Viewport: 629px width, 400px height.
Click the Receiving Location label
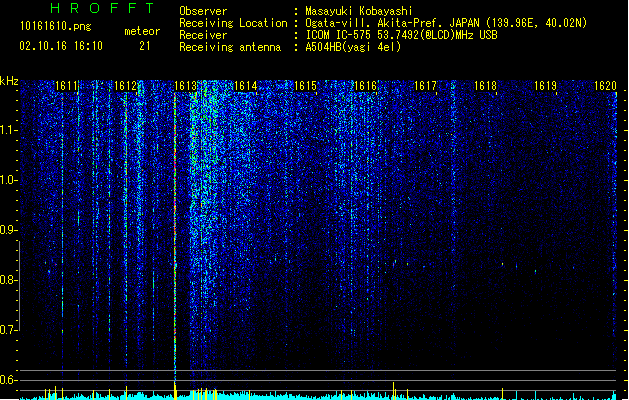tap(233, 23)
